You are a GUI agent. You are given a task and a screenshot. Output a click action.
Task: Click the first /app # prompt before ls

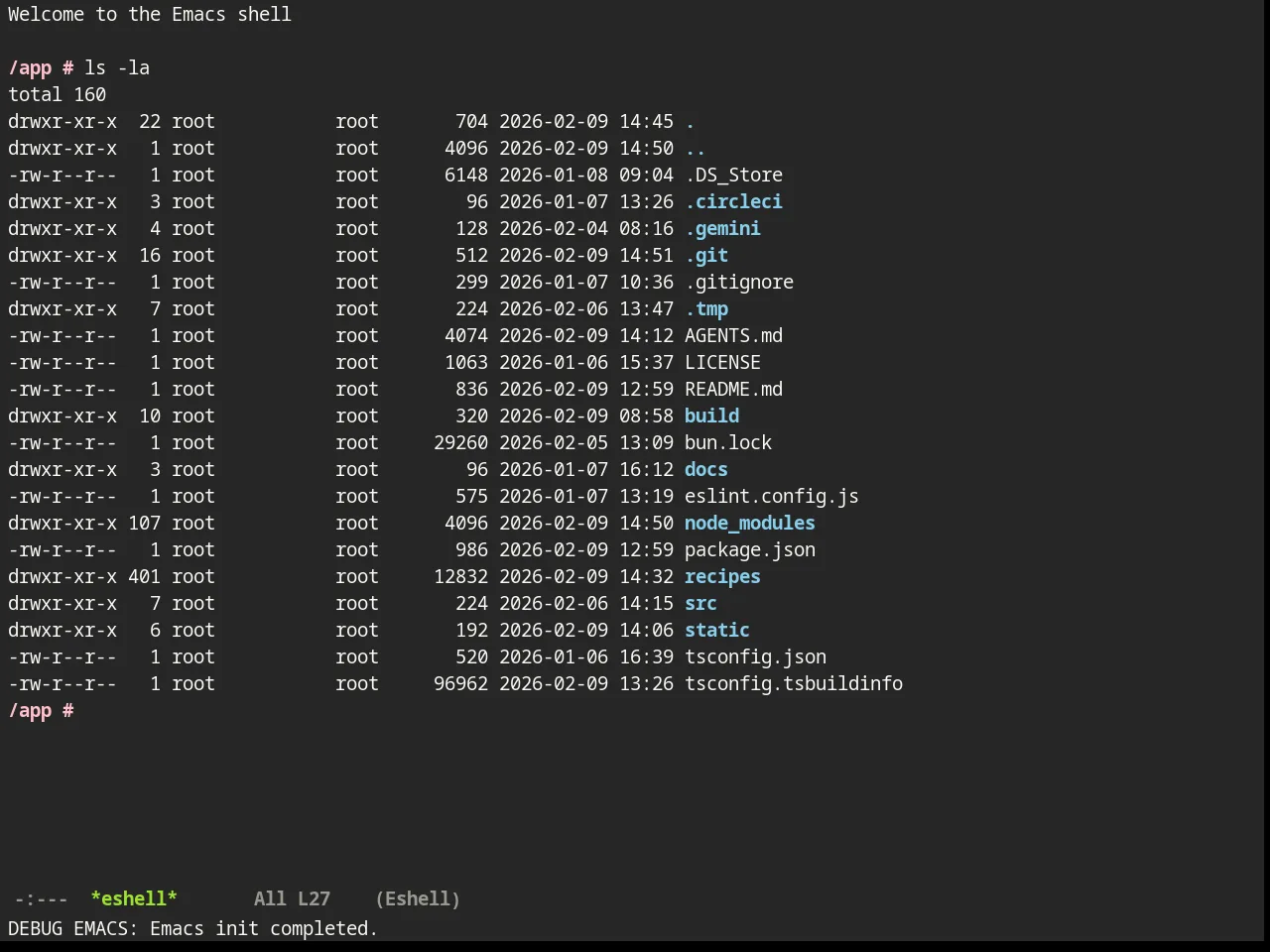coord(41,67)
